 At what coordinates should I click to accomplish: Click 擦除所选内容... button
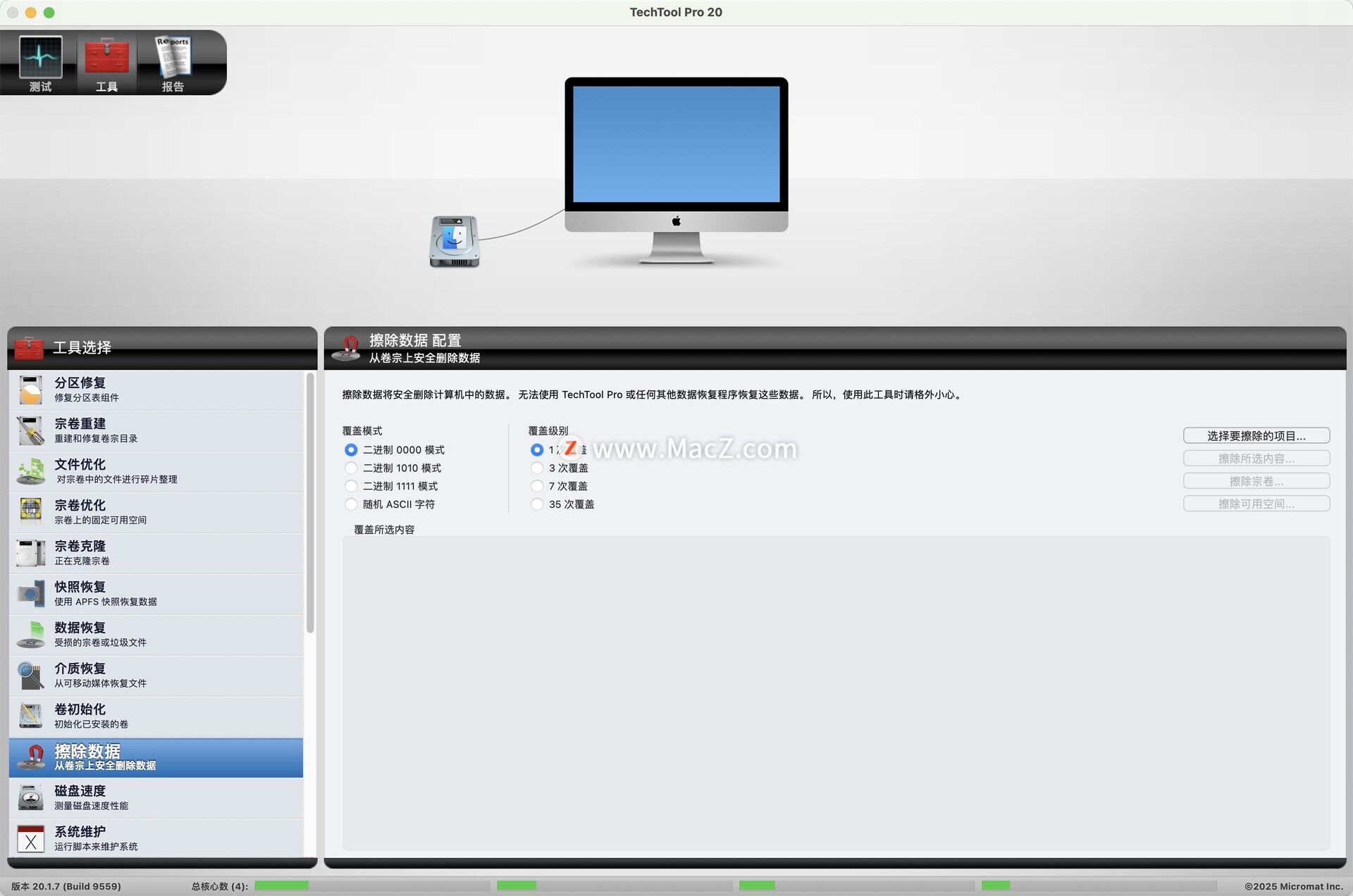[x=1256, y=459]
